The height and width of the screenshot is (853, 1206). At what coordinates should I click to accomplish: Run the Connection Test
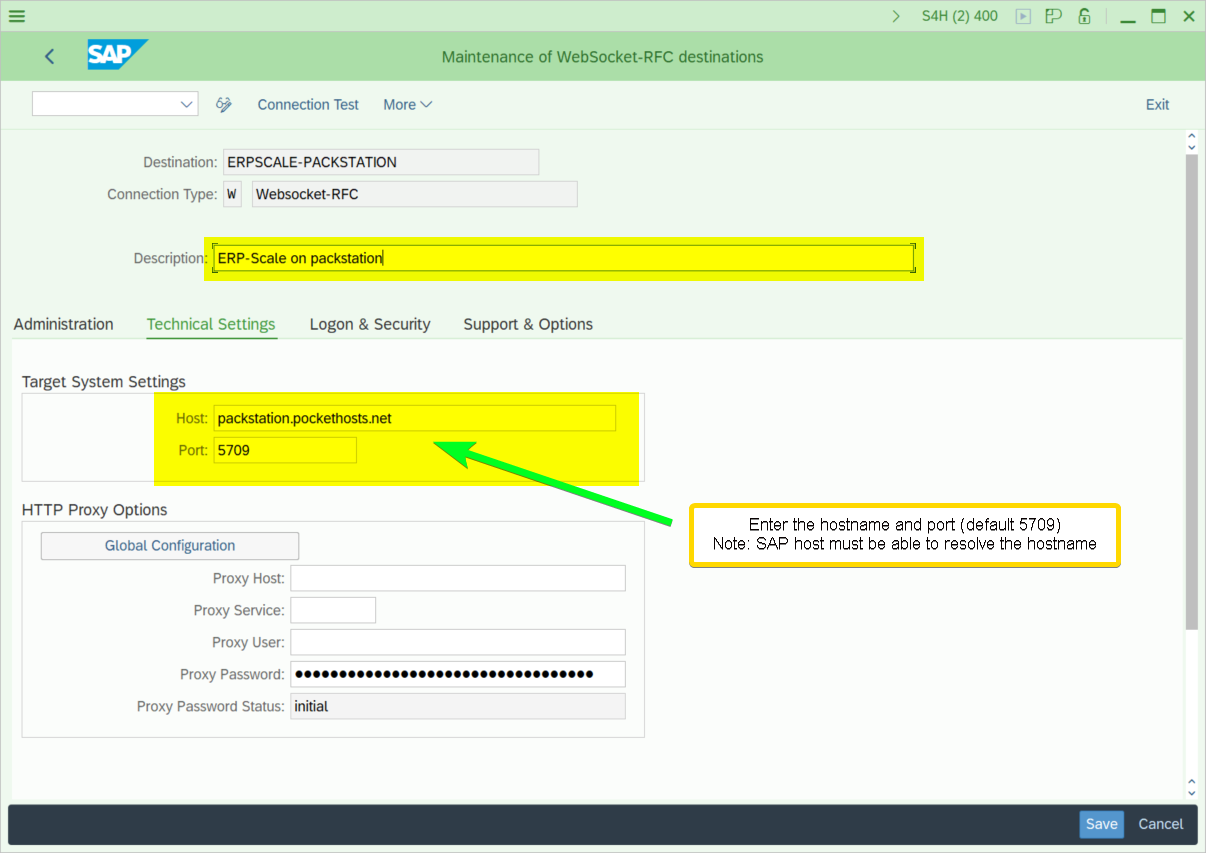[308, 104]
